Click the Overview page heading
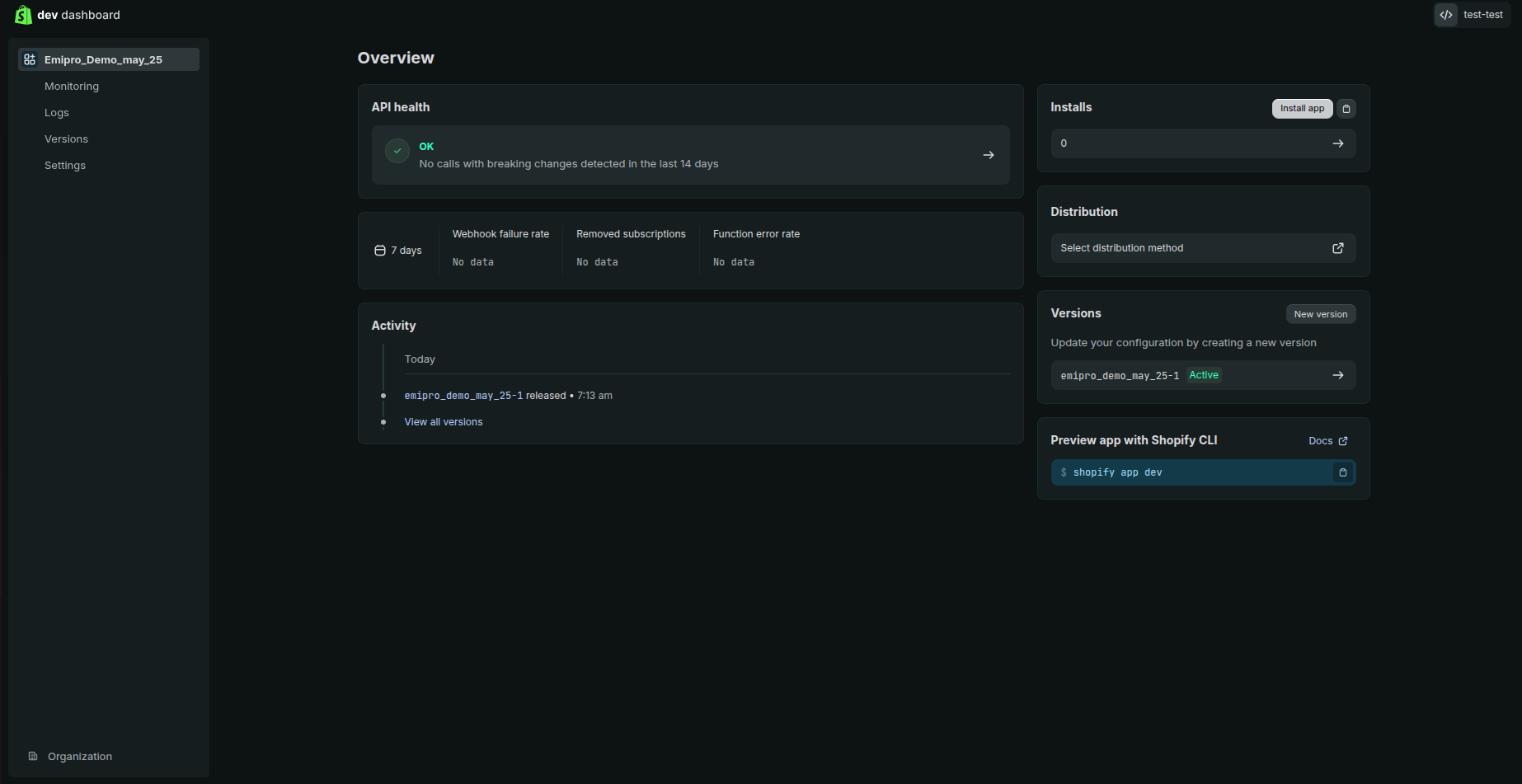Image resolution: width=1522 pixels, height=784 pixels. [x=396, y=58]
